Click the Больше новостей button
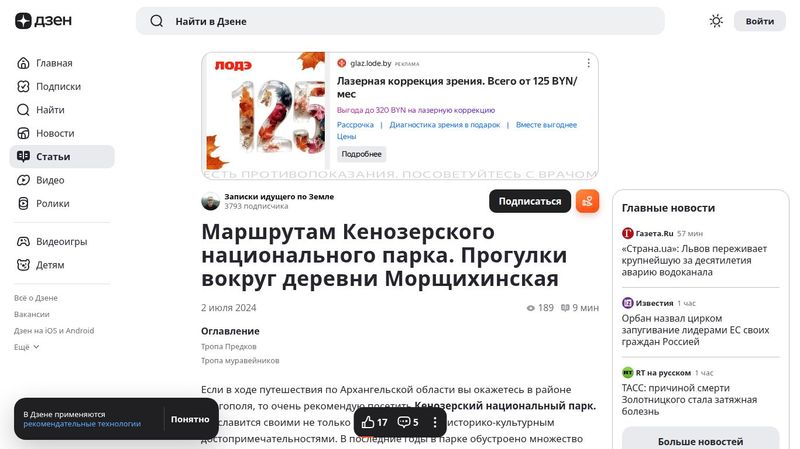 tap(700, 441)
